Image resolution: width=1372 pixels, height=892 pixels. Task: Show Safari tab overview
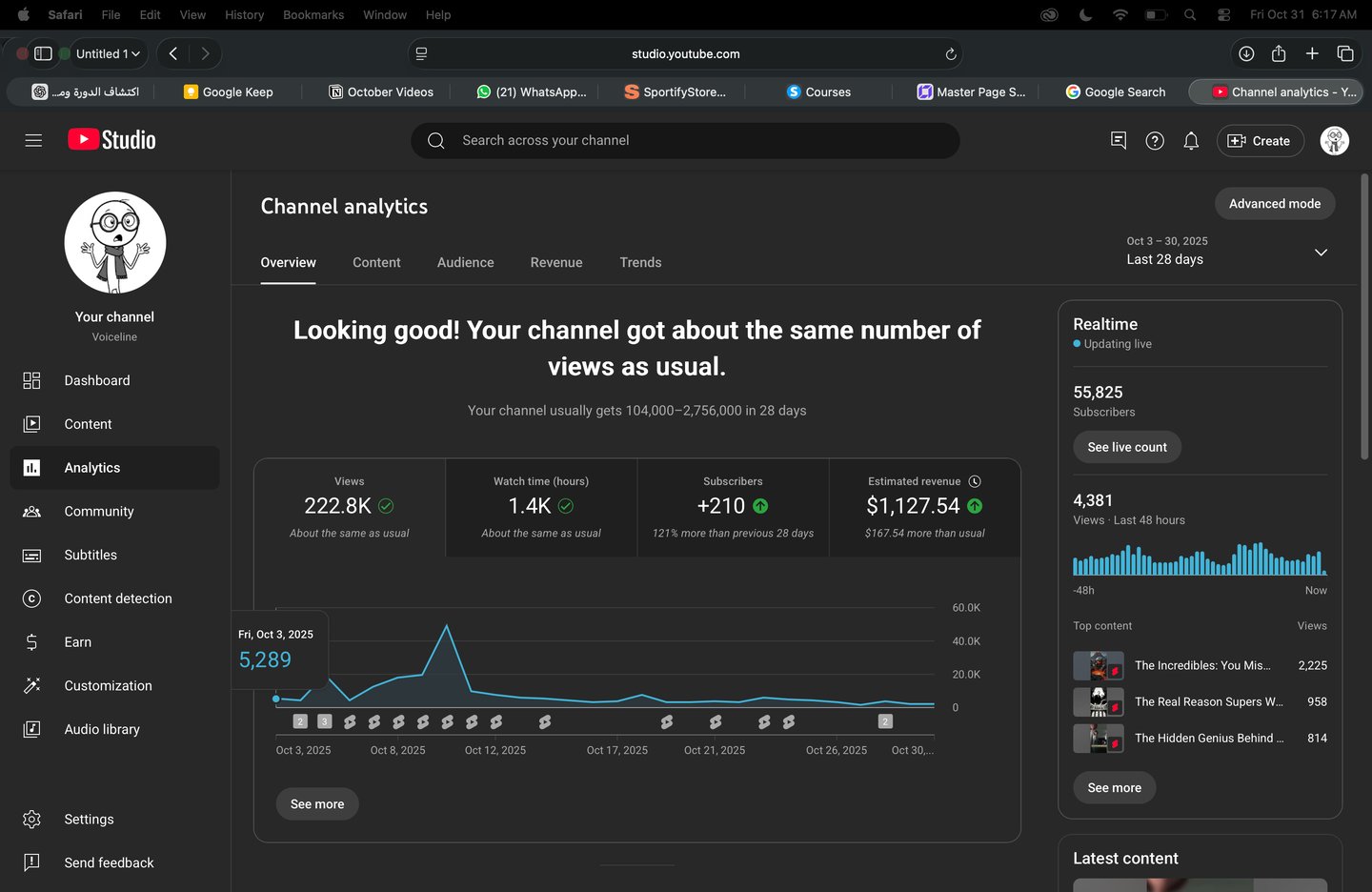(x=1345, y=53)
